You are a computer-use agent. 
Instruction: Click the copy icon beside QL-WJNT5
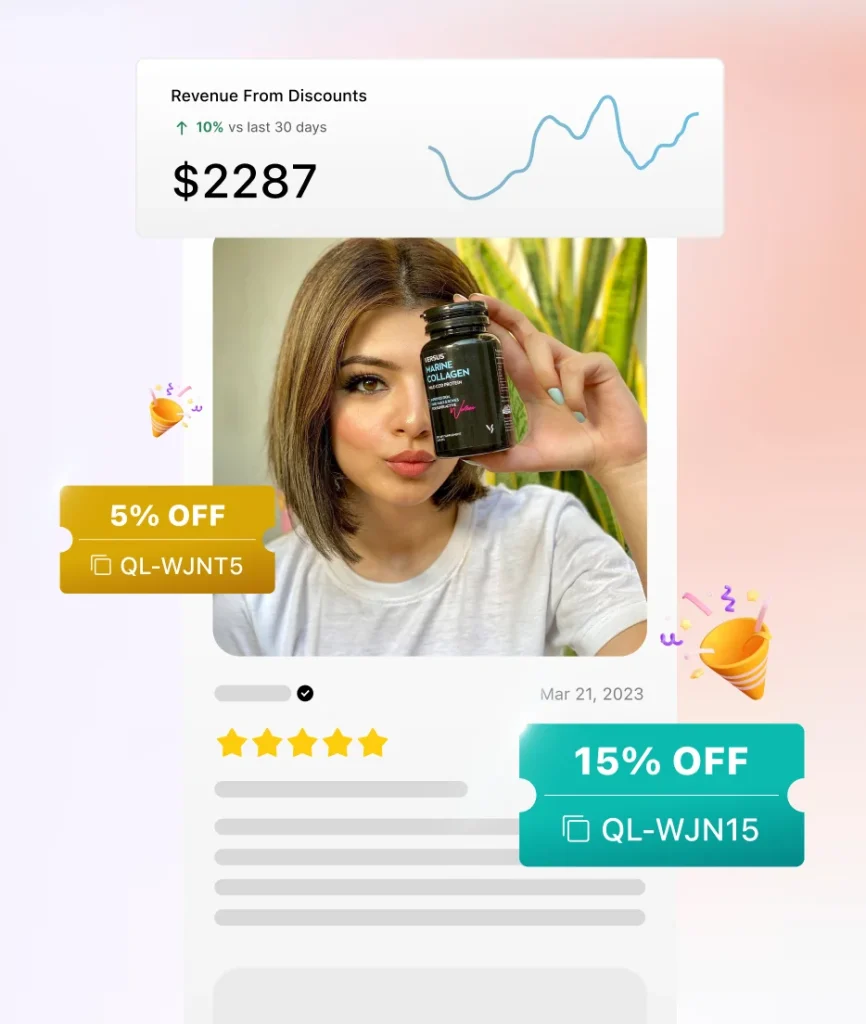click(x=101, y=565)
